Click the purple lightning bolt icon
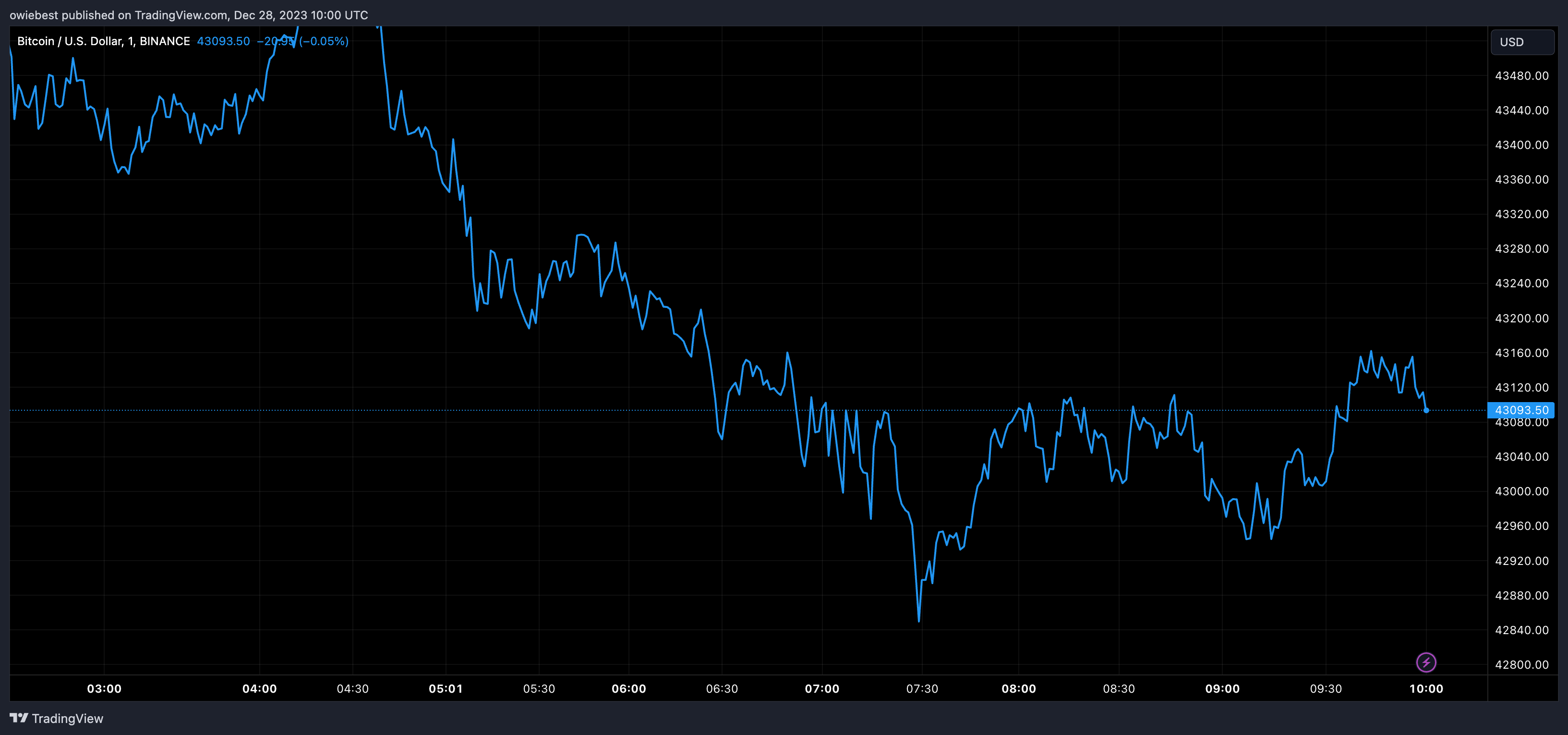 1426,662
